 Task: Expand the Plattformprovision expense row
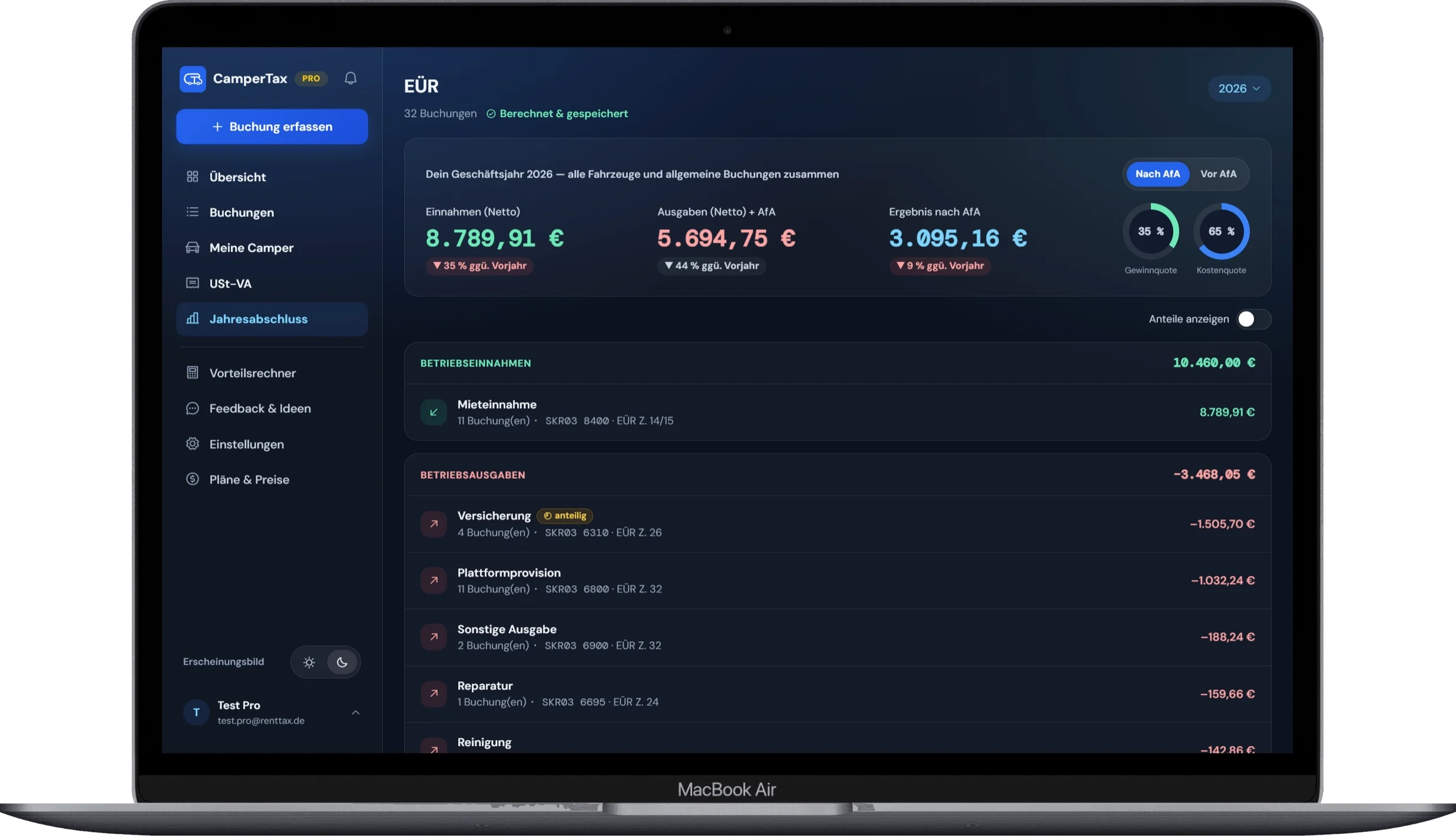(x=838, y=580)
